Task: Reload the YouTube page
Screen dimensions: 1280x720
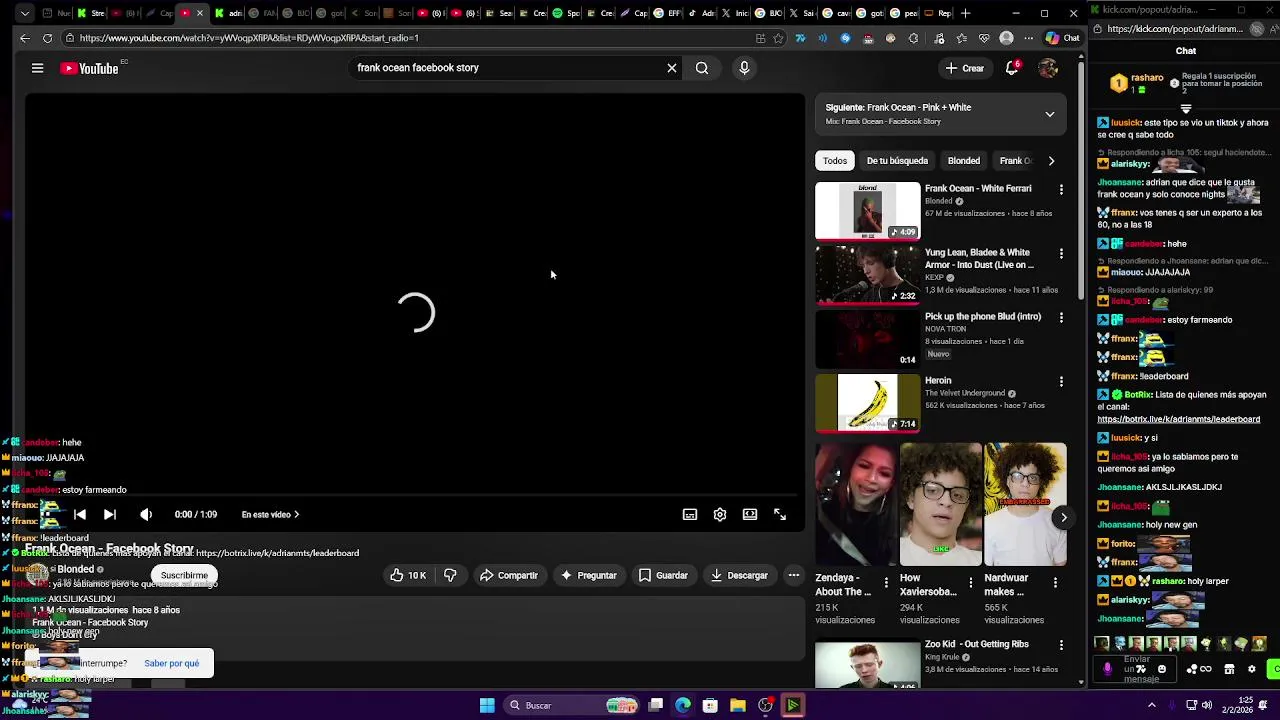Action: (x=47, y=38)
